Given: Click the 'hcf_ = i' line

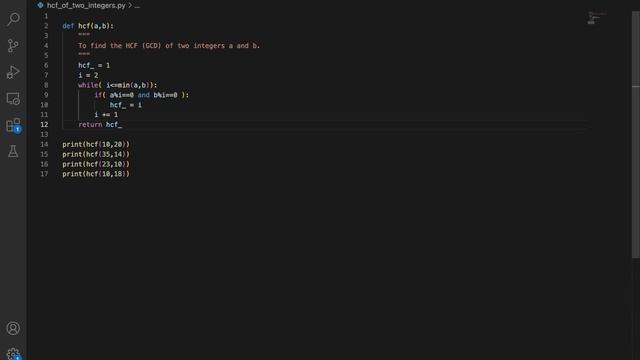Looking at the screenshot, I should [x=126, y=105].
